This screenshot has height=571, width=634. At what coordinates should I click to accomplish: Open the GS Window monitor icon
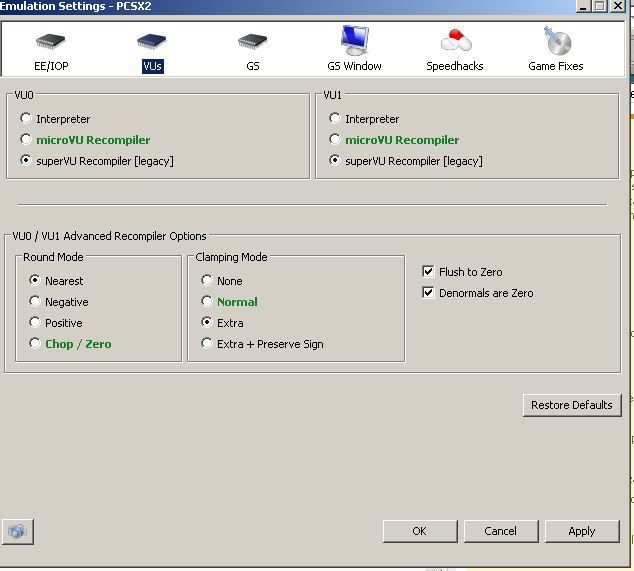point(355,40)
